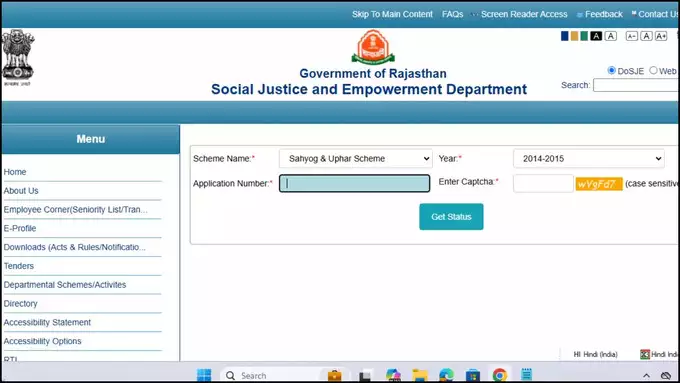Open the Feedback link
Screen dimensions: 680x383
[603, 14]
